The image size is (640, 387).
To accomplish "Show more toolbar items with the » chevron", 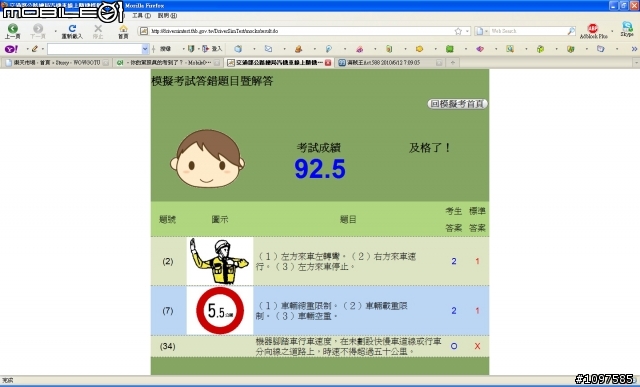I will click(x=634, y=49).
